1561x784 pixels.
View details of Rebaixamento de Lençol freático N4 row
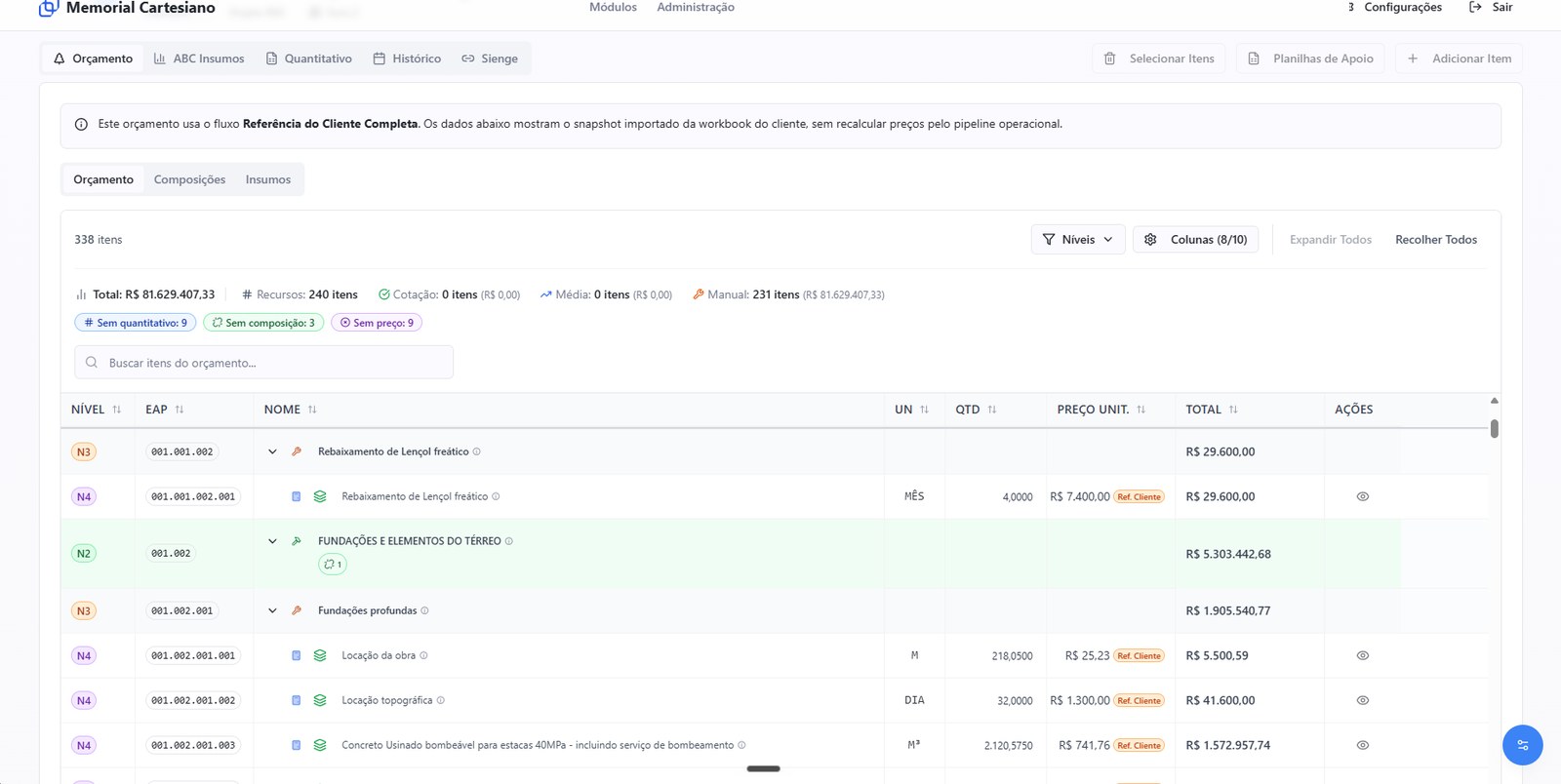pyautogui.click(x=1363, y=496)
